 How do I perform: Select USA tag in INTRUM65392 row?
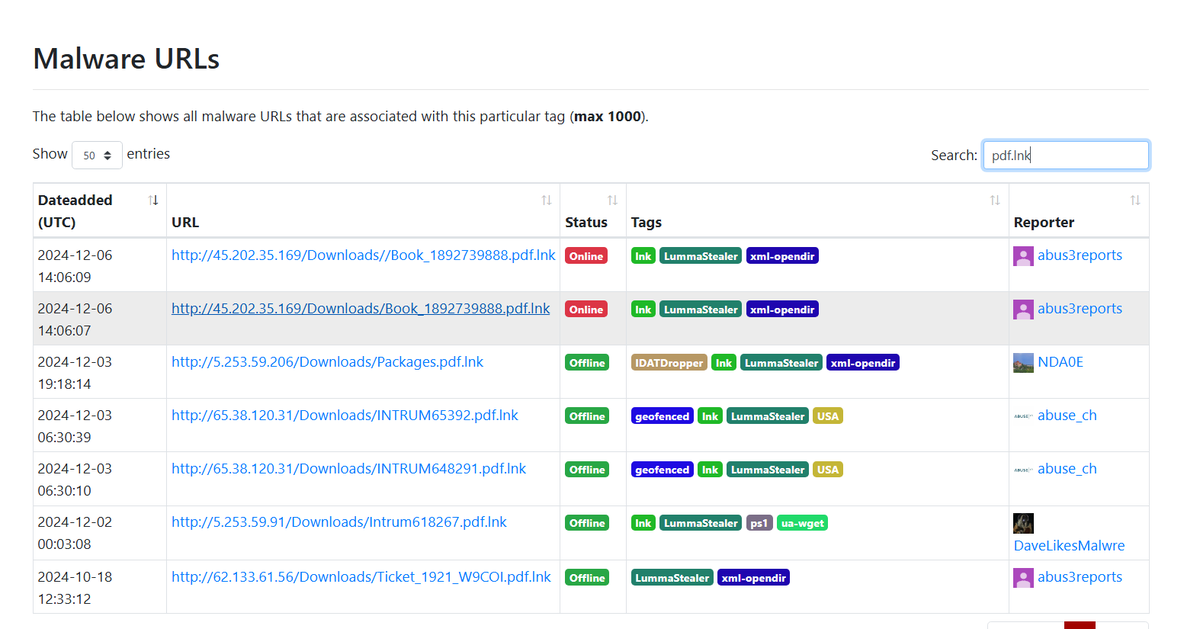[827, 416]
